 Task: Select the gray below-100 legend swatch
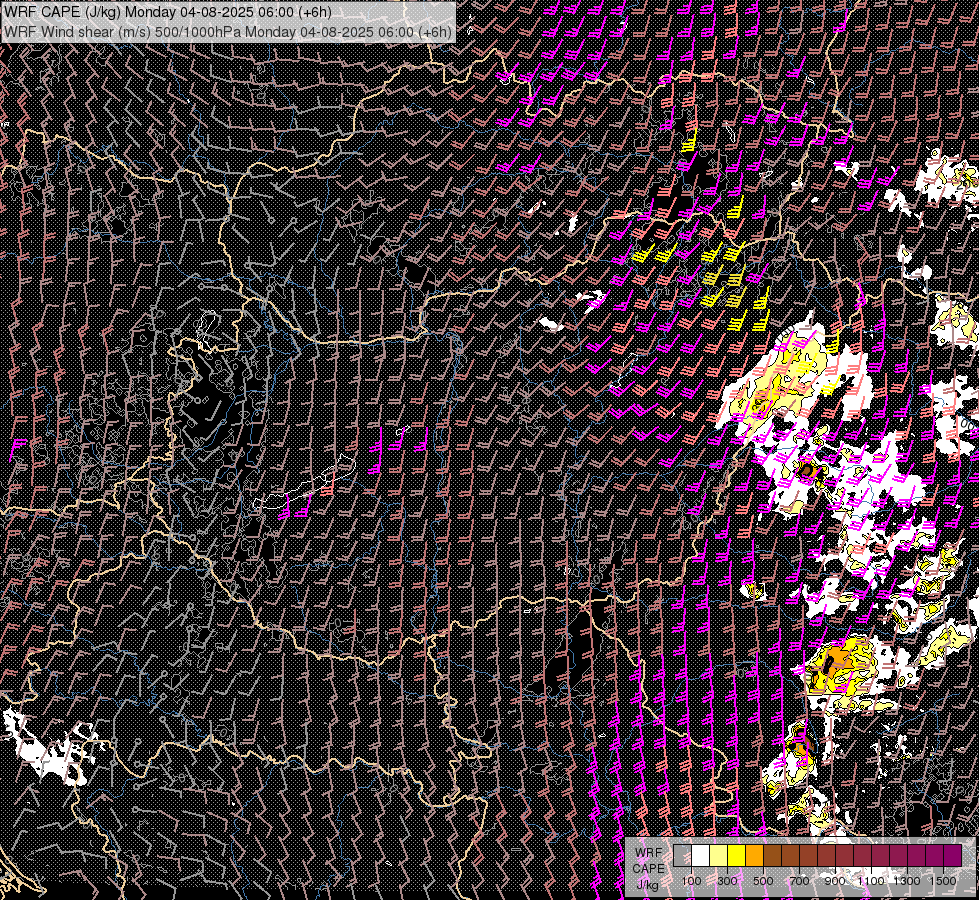682,856
